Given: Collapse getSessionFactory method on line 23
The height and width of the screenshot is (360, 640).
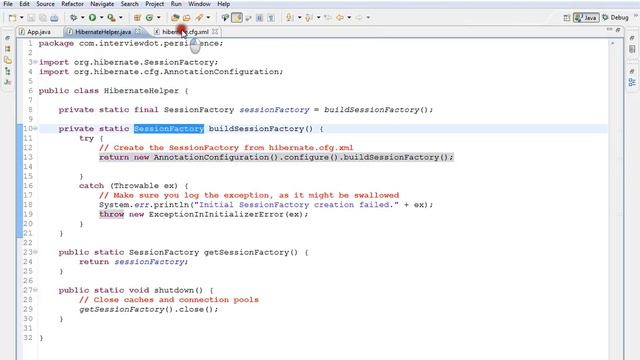Looking at the screenshot, I should [36, 252].
